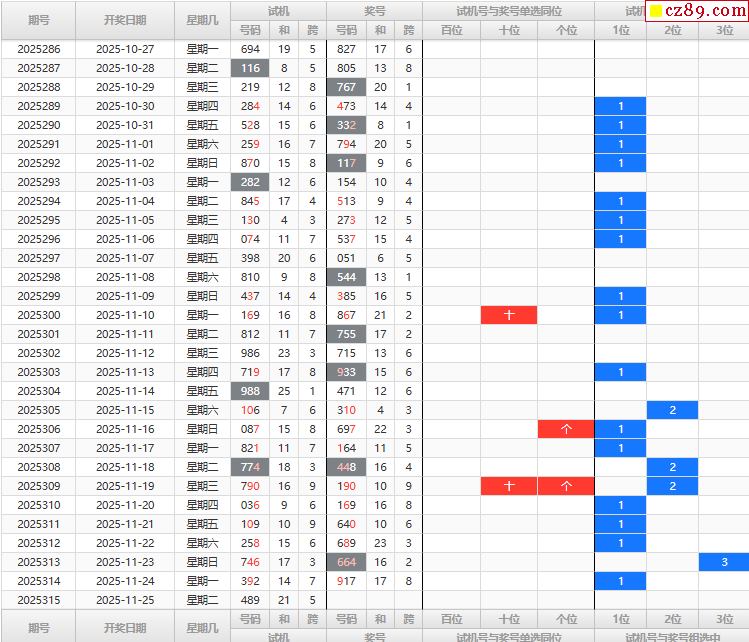Click the 期号 column header at top
Image resolution: width=749 pixels, height=642 pixels.
38,20
